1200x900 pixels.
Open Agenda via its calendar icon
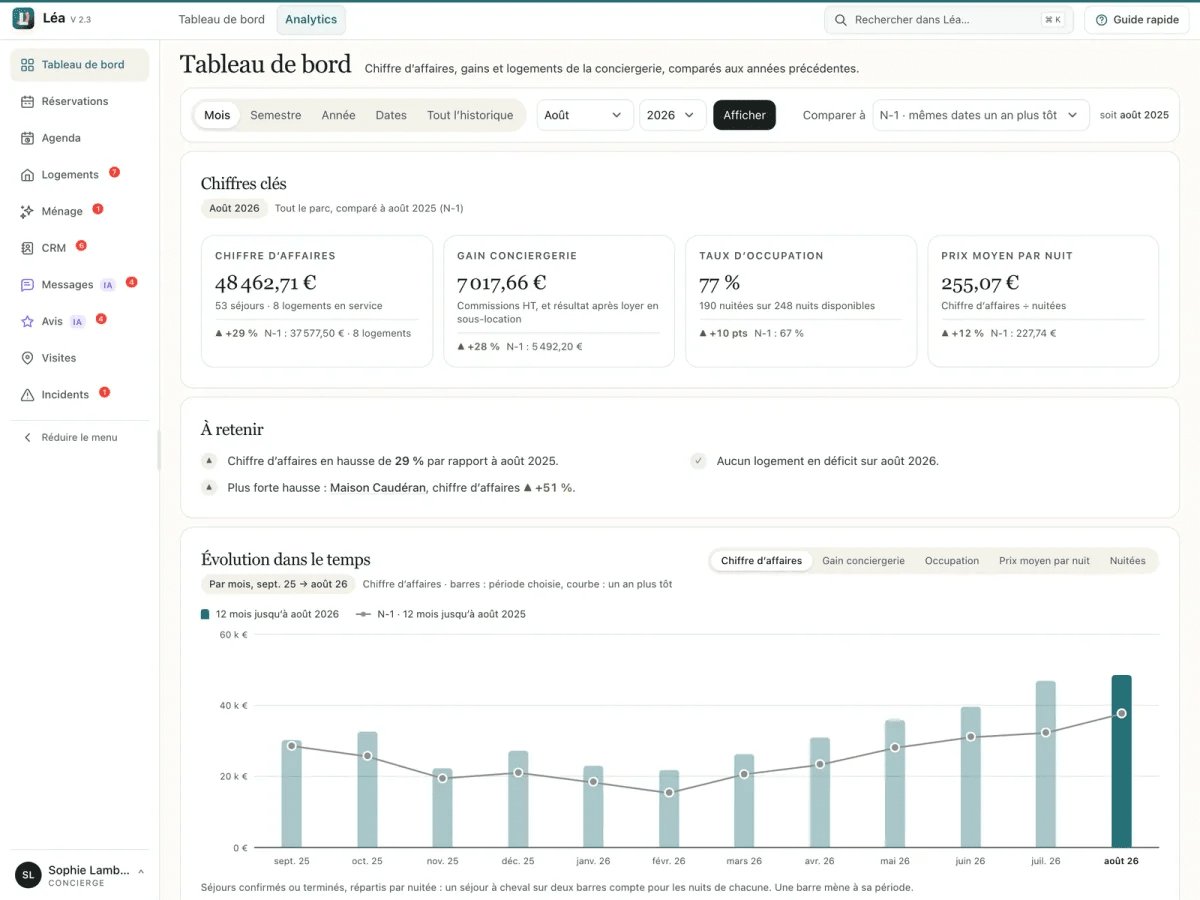tap(27, 138)
